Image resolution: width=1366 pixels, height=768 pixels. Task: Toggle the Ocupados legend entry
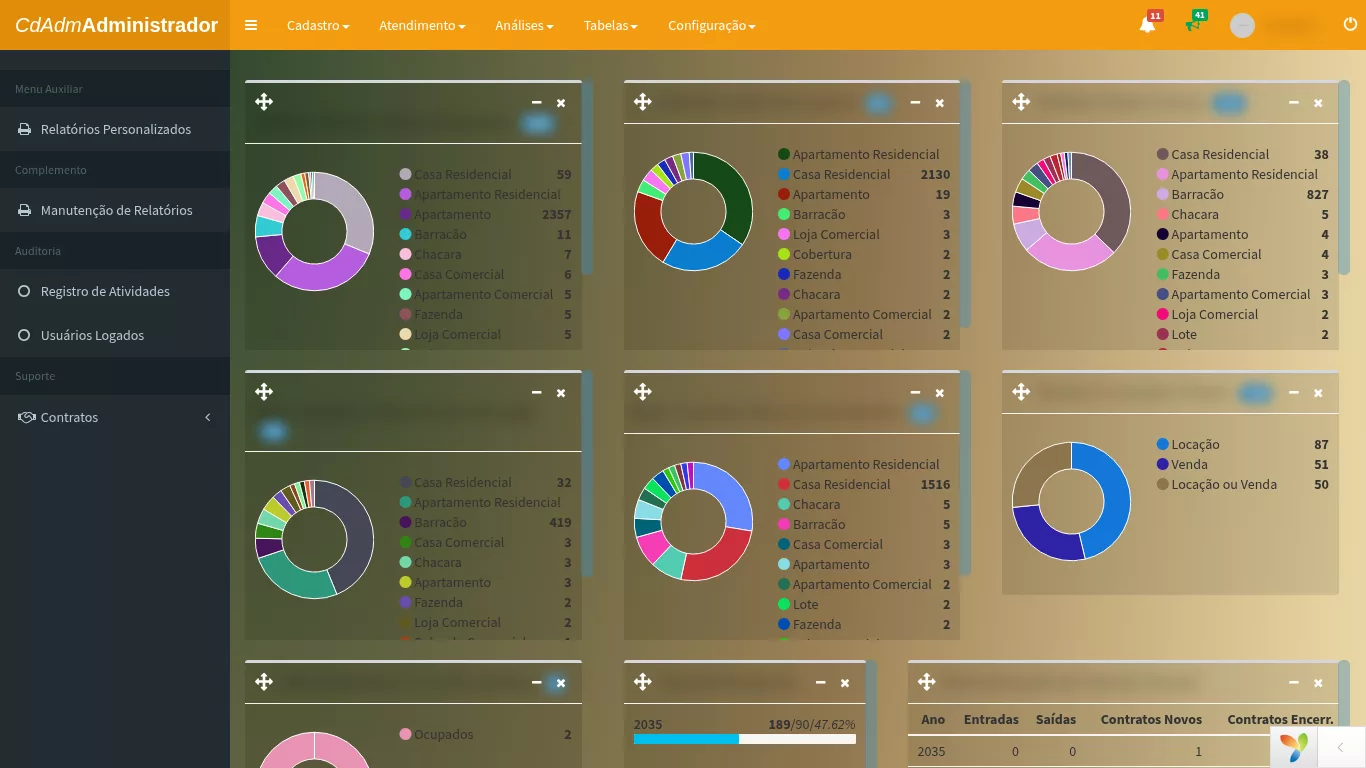click(485, 734)
